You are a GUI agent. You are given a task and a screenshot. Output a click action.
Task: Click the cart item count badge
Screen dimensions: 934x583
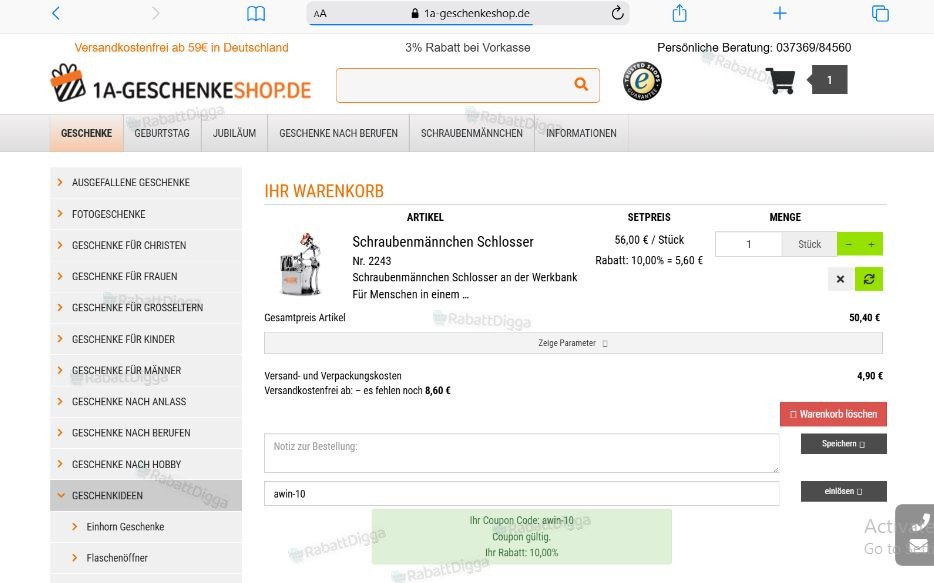click(x=828, y=80)
